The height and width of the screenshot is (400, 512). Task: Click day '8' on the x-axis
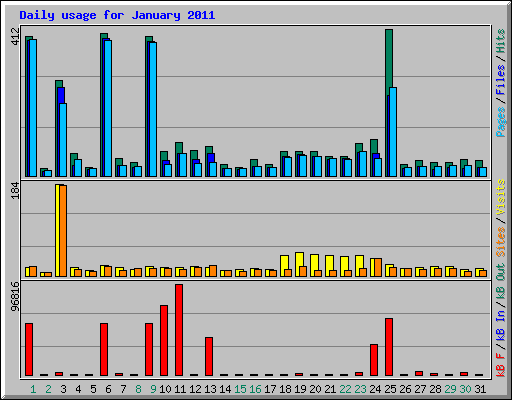click(138, 389)
